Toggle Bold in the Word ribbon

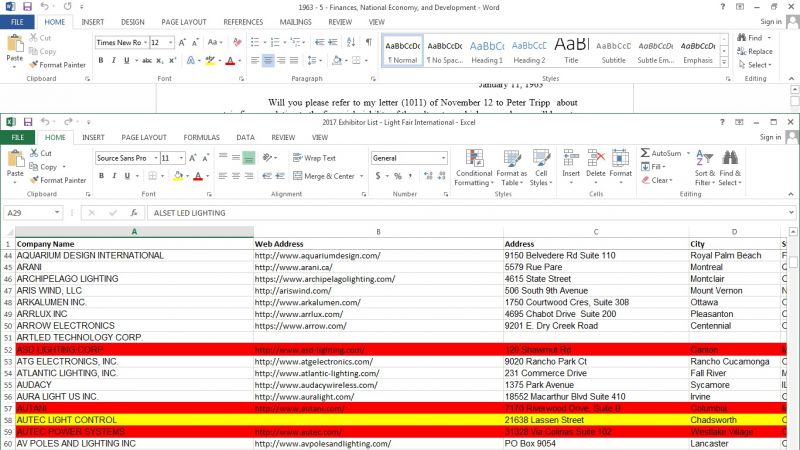(x=101, y=60)
